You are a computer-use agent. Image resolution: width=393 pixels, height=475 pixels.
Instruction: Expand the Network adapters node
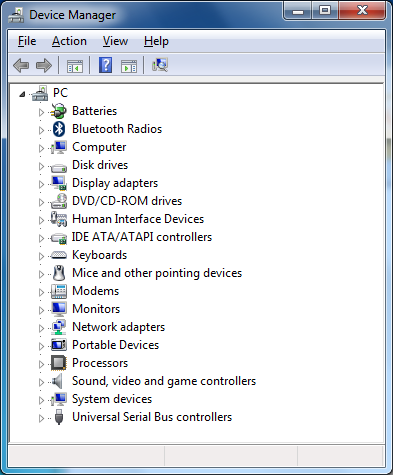[x=41, y=328]
